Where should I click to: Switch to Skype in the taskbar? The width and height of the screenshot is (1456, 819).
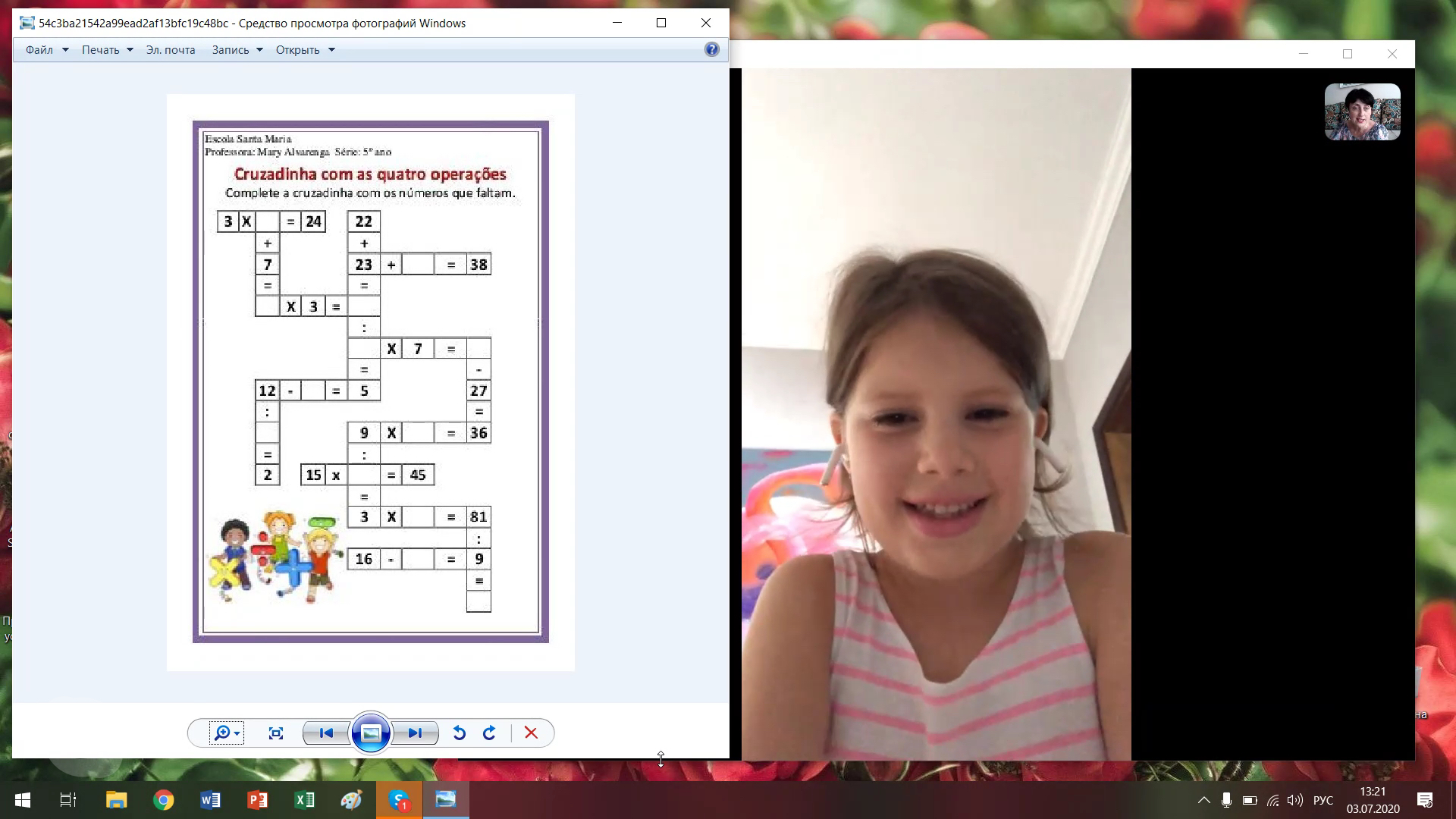pyautogui.click(x=399, y=800)
